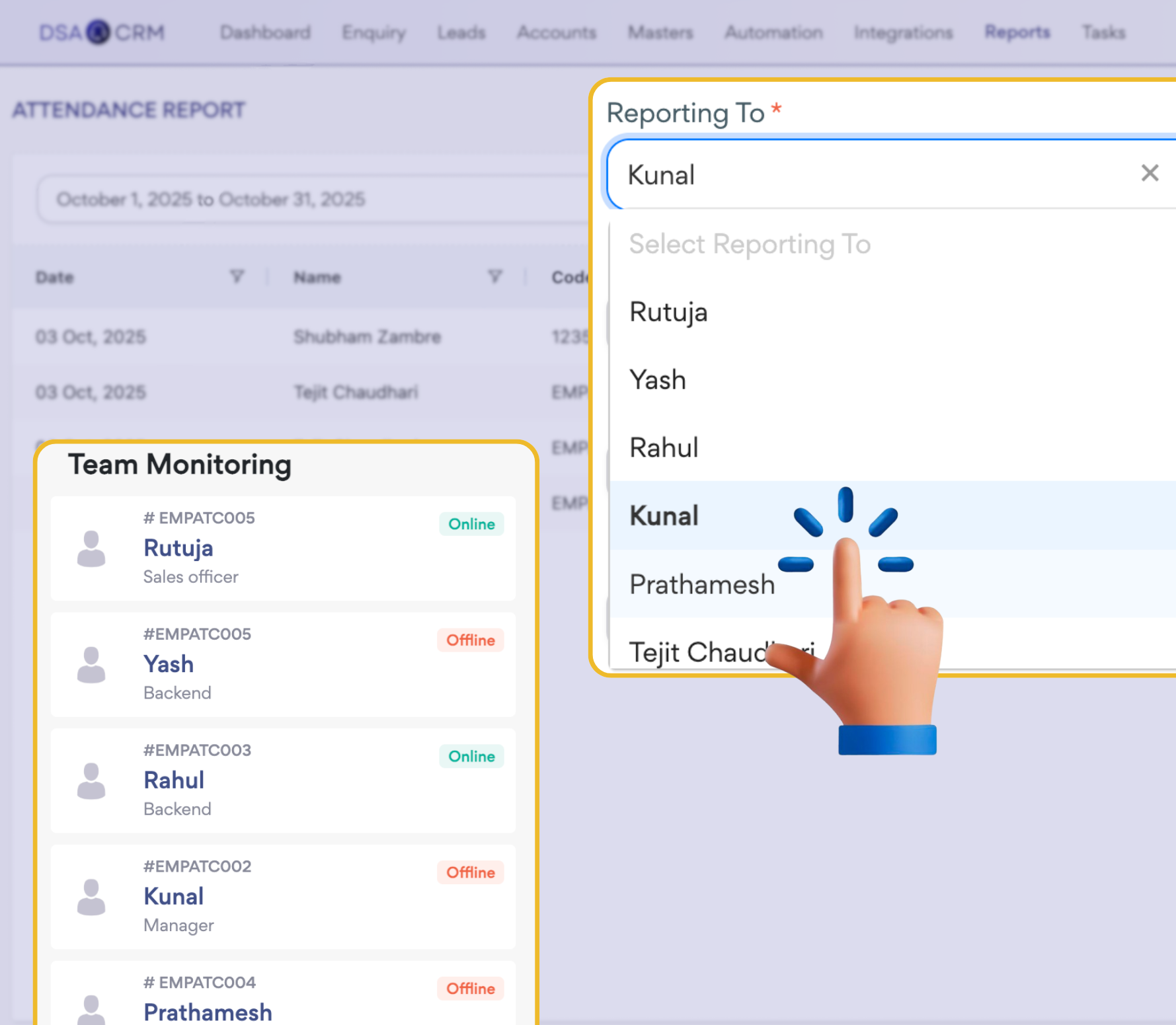1176x1025 pixels.
Task: Click Kunal's name in Team Monitoring
Action: 174,896
